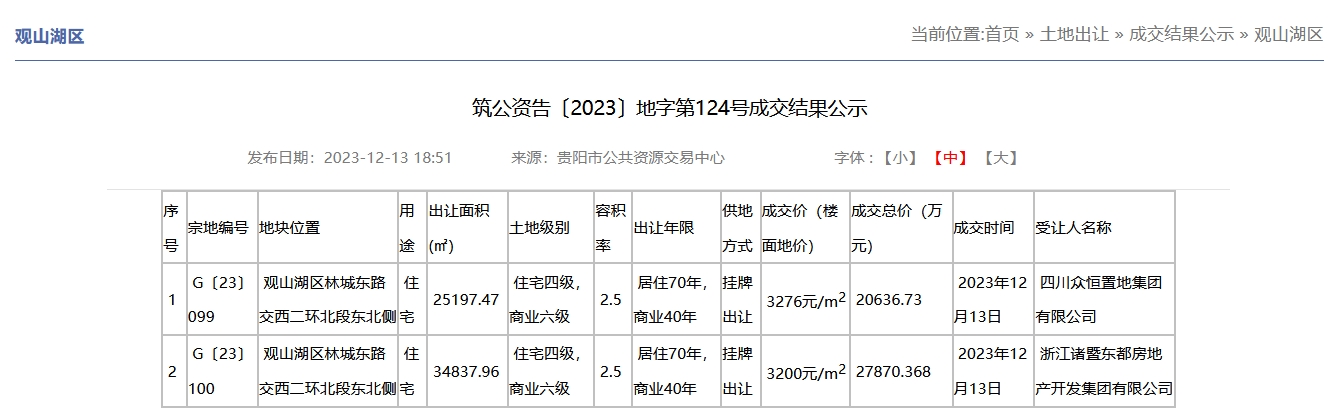The width and height of the screenshot is (1338, 420).
Task: Switch font size to 大
Action: point(1000,158)
